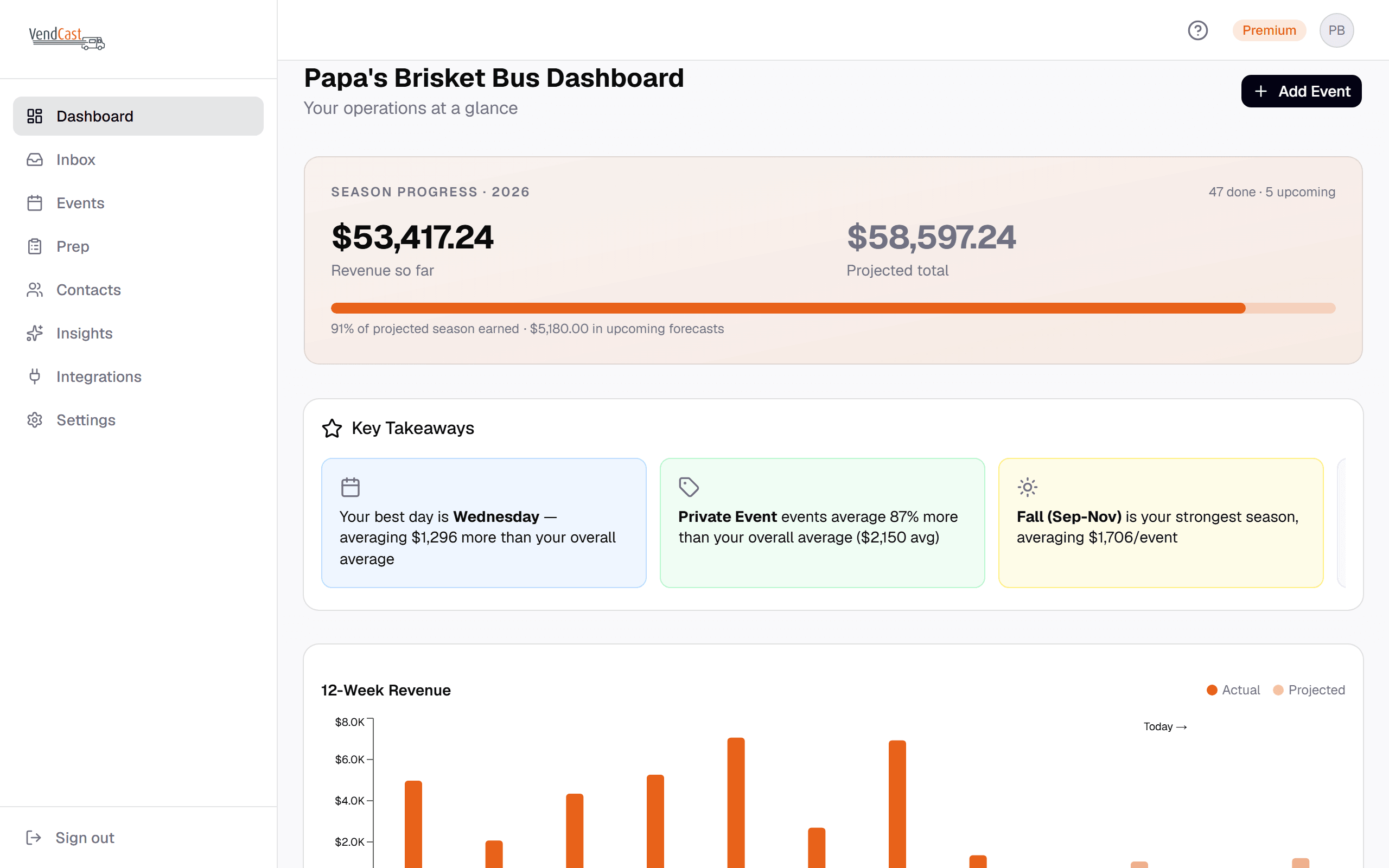Viewport: 1389px width, 868px height.
Task: Navigate to Events in the sidebar
Action: 138,203
